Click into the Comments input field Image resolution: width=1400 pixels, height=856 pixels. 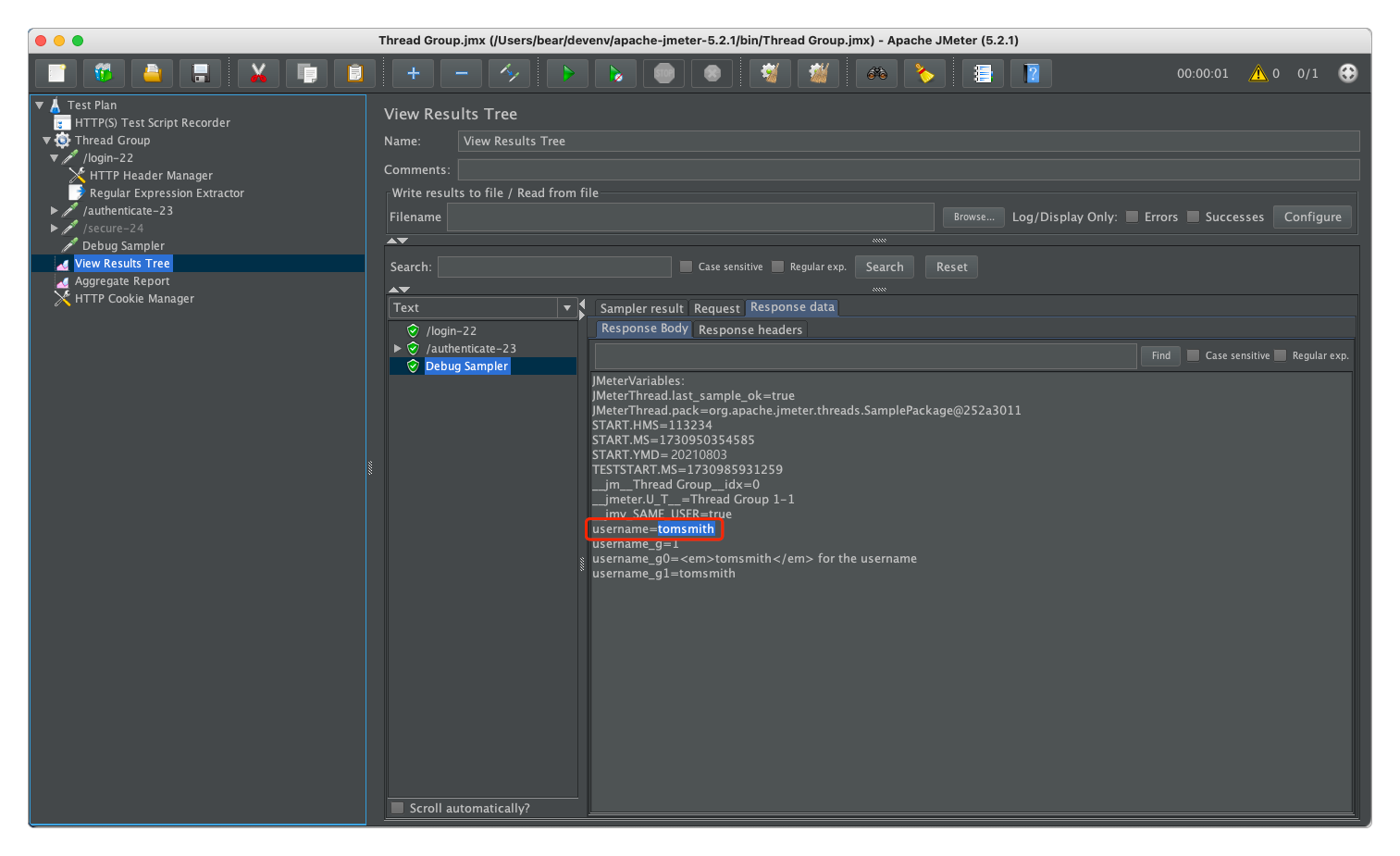tap(909, 169)
